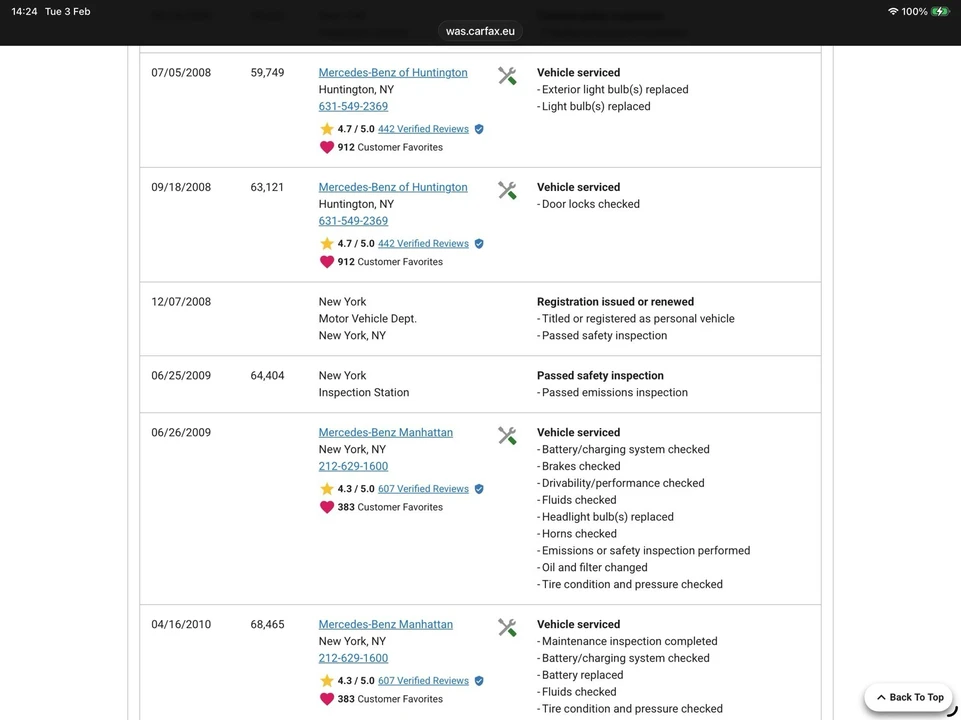Click the heart favorites icon in 07/05/2008 row
Screen dimensions: 961x720
click(327, 147)
